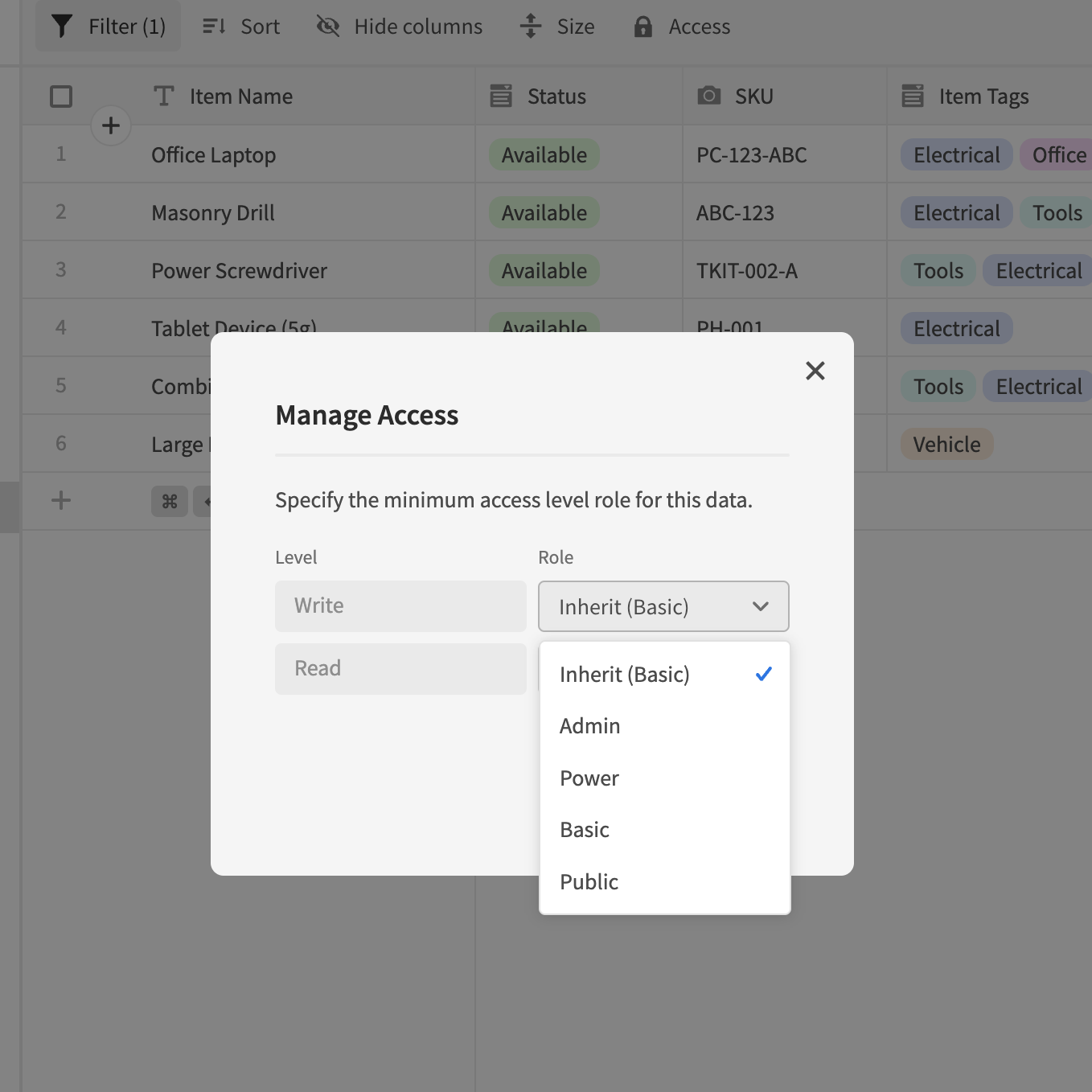Select Basic role in dropdown list
The image size is (1092, 1092).
point(585,830)
